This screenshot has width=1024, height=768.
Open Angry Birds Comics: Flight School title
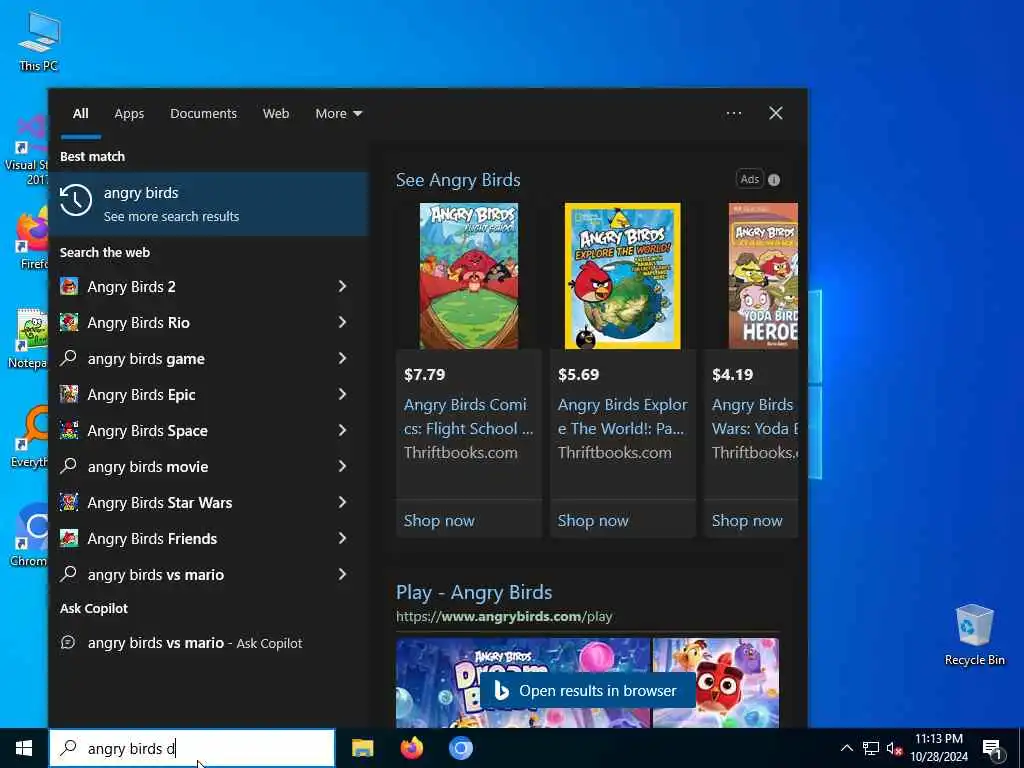[x=468, y=417]
